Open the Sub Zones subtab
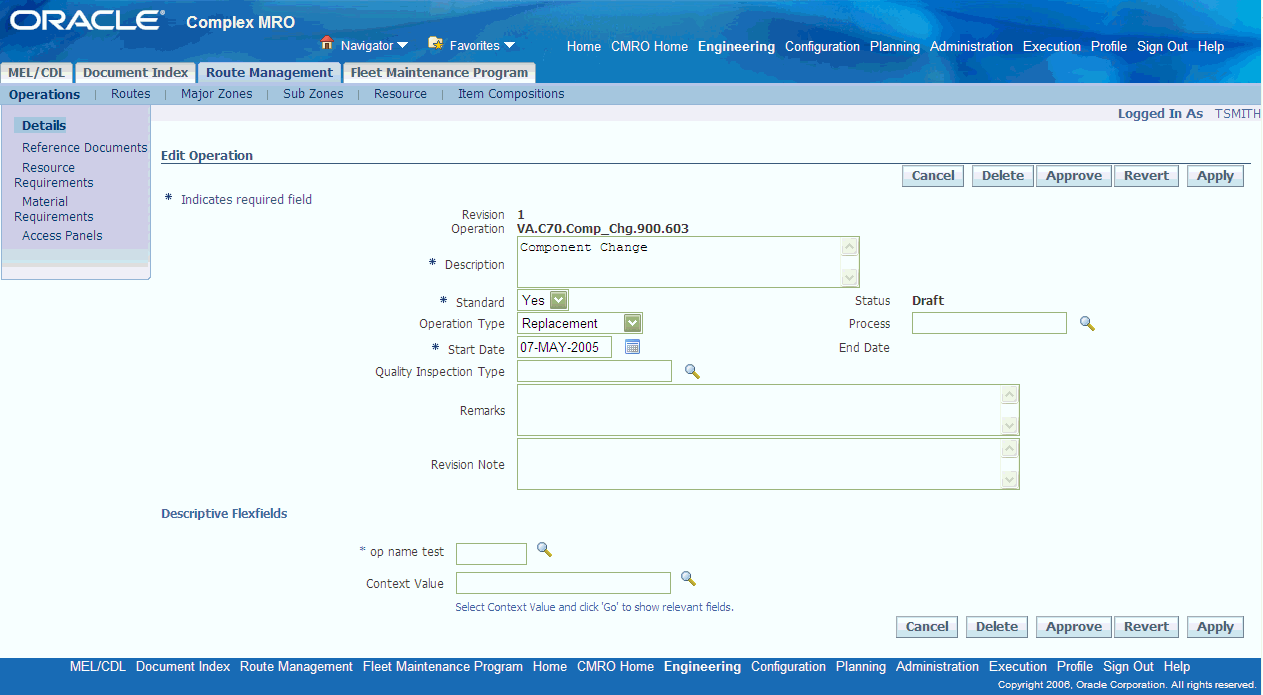 click(313, 94)
